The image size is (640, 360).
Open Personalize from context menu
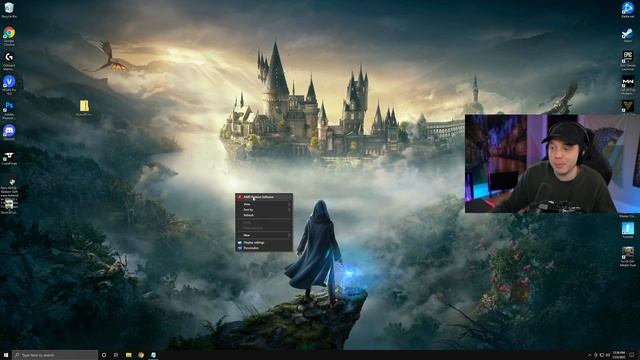[264, 248]
